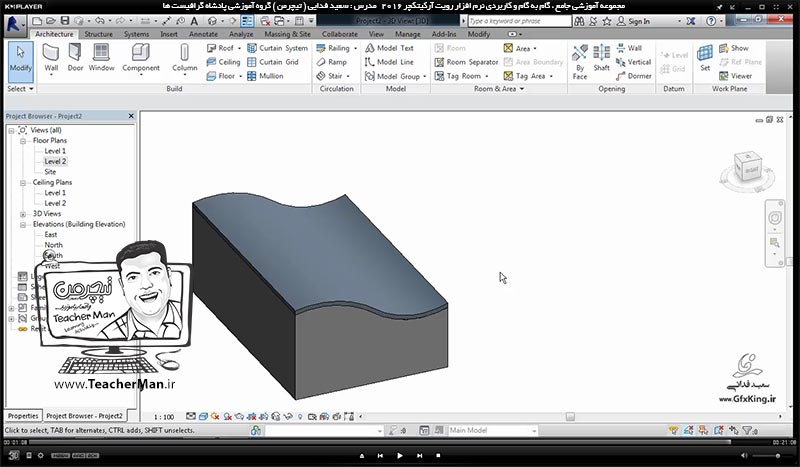Stop the video in KMPlayer

(438, 455)
